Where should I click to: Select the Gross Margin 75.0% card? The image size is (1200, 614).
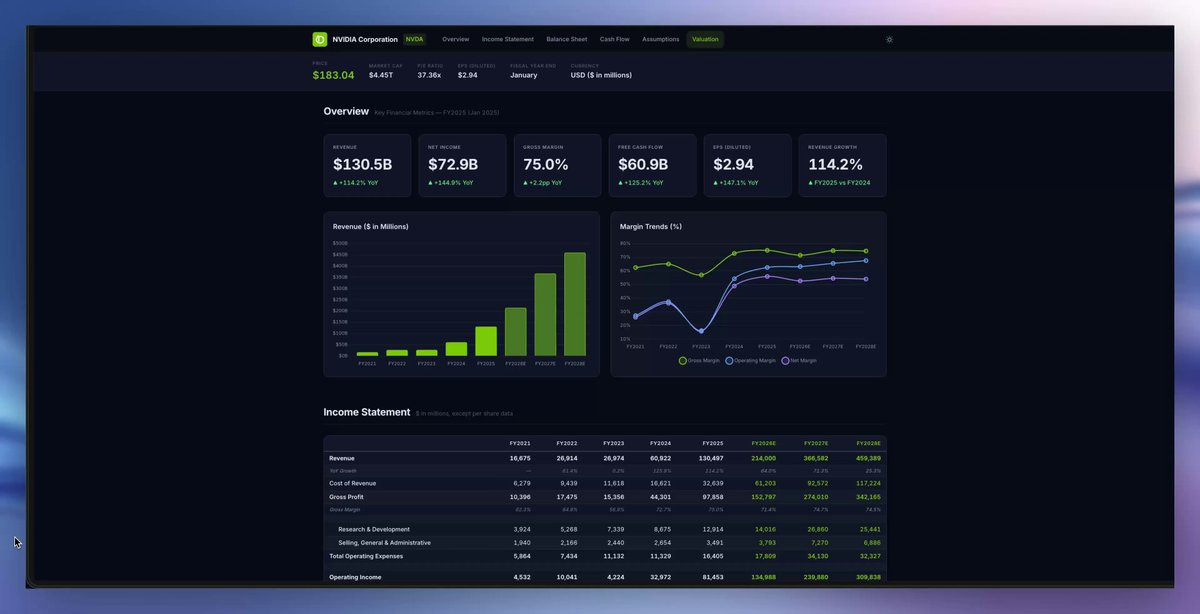tap(557, 165)
